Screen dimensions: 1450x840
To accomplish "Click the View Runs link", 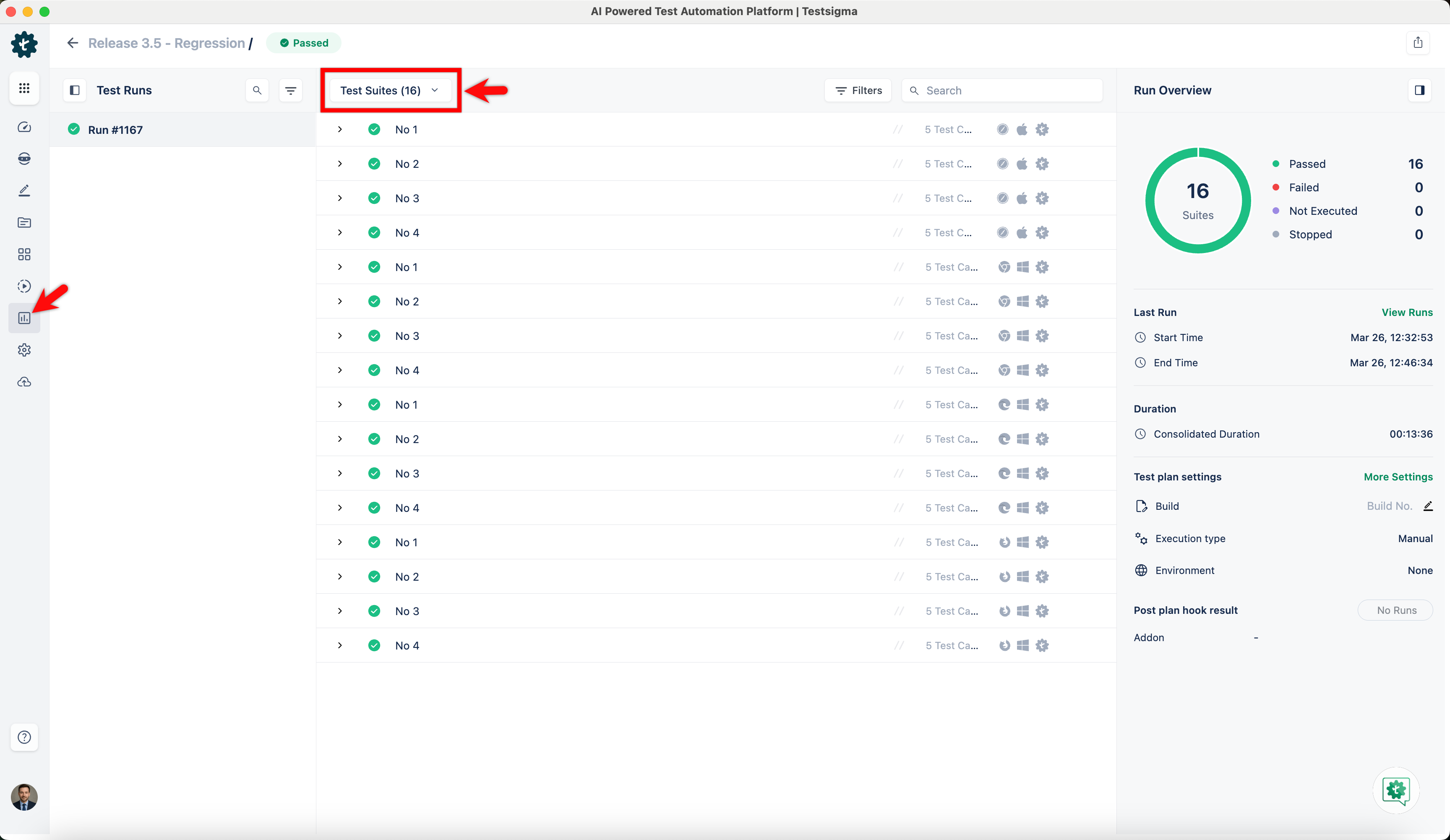I will click(x=1407, y=313).
